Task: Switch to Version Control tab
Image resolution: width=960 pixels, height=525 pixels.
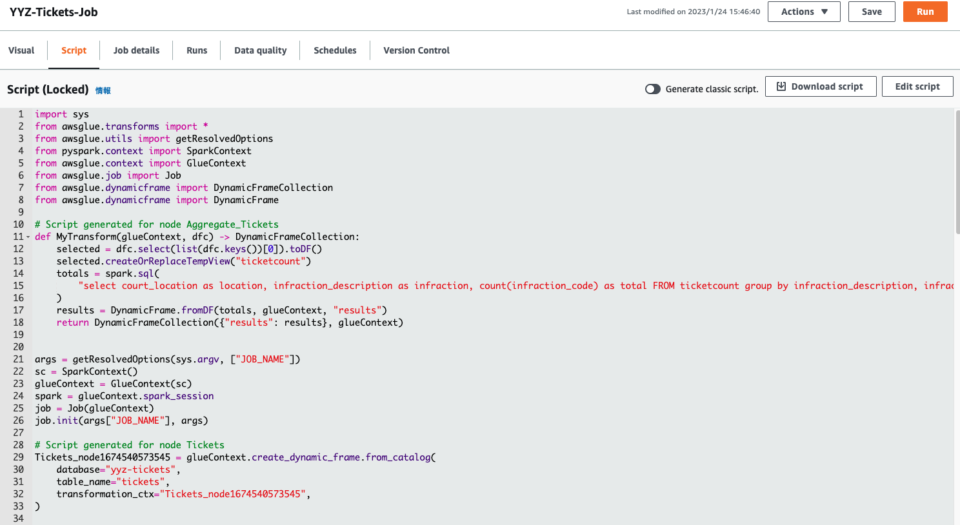Action: pyautogui.click(x=416, y=50)
